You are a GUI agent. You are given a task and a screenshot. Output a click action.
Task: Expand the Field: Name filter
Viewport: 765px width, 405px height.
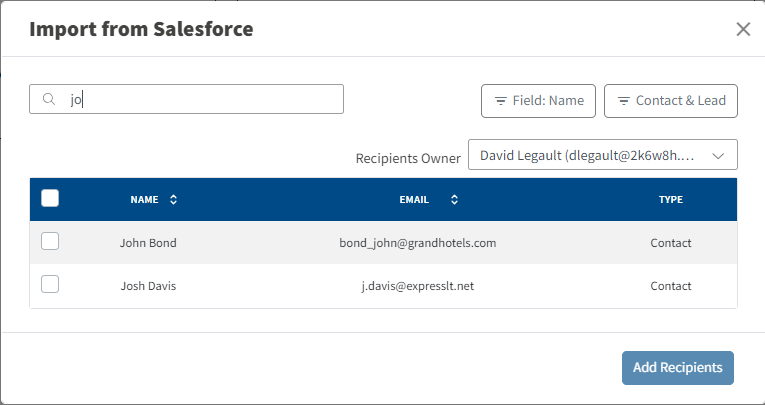(x=539, y=101)
